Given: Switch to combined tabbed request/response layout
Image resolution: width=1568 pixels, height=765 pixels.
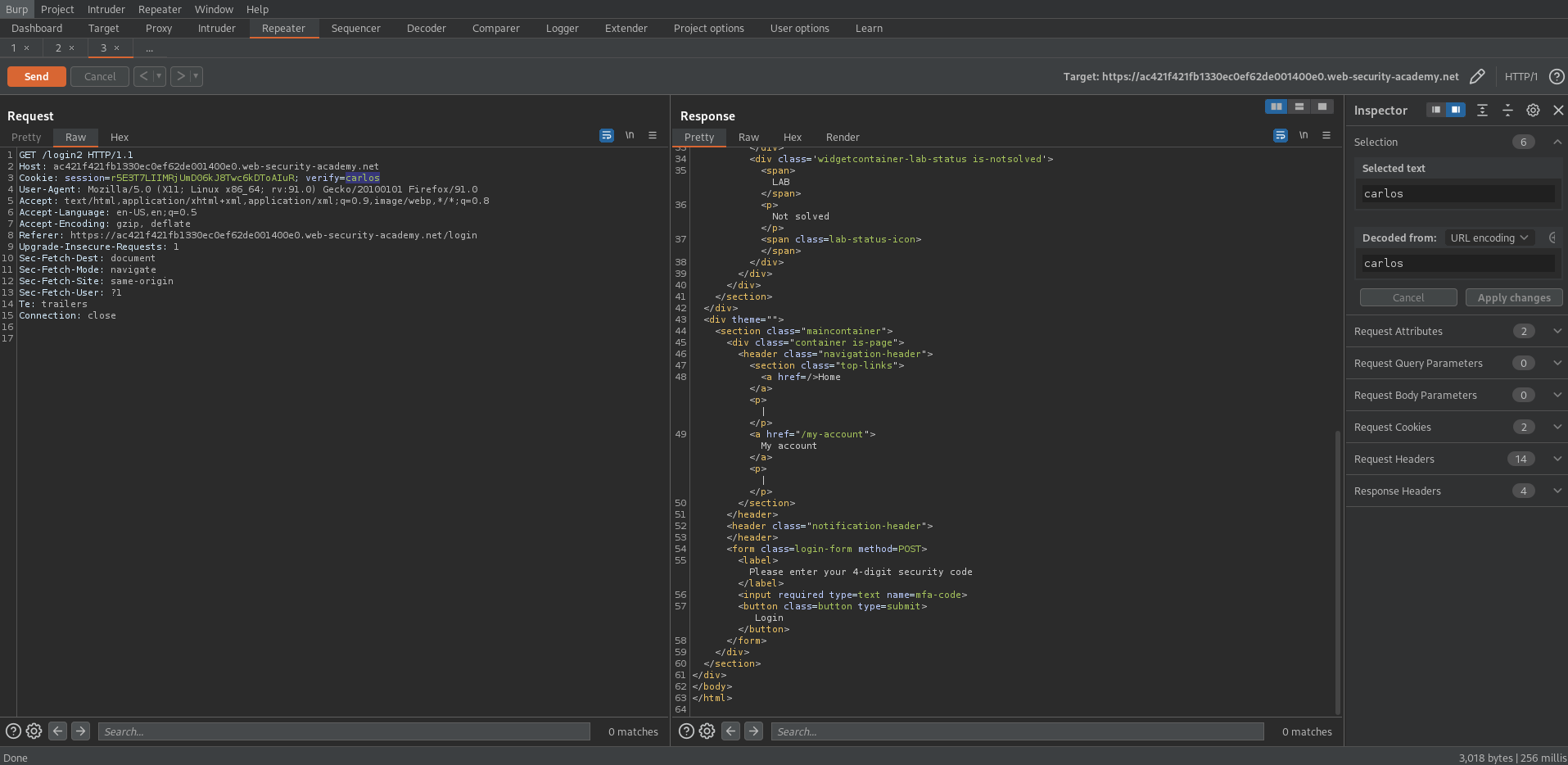Looking at the screenshot, I should [1322, 106].
